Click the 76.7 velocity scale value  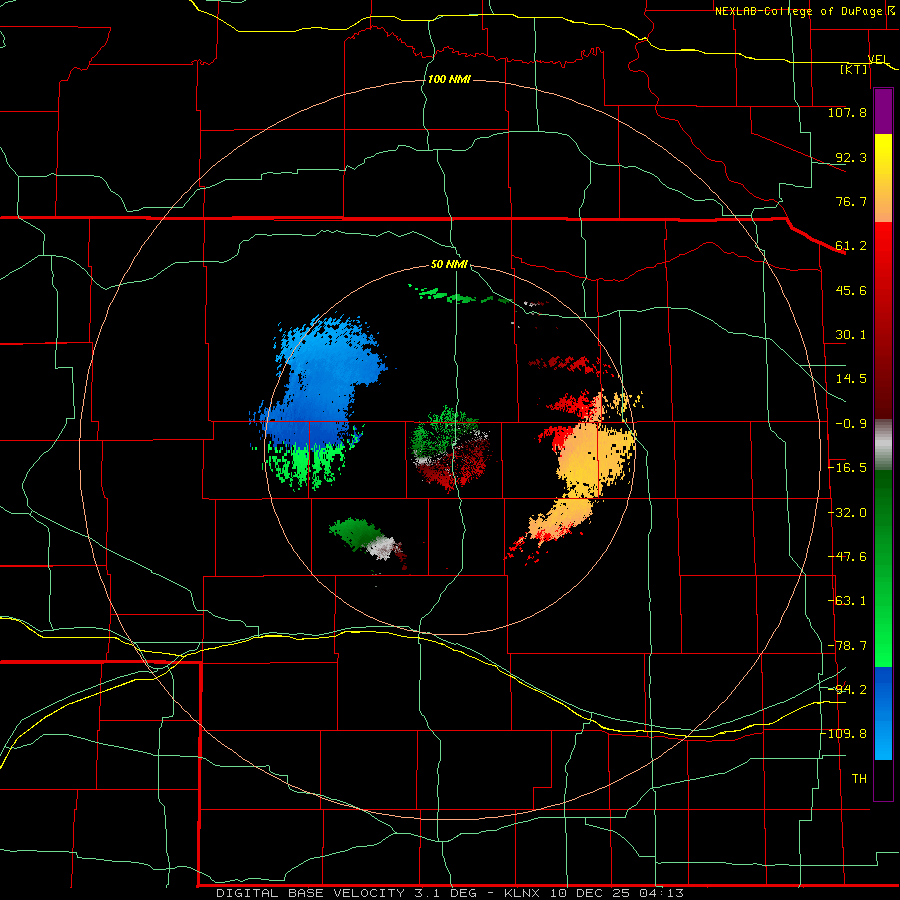[x=851, y=201]
